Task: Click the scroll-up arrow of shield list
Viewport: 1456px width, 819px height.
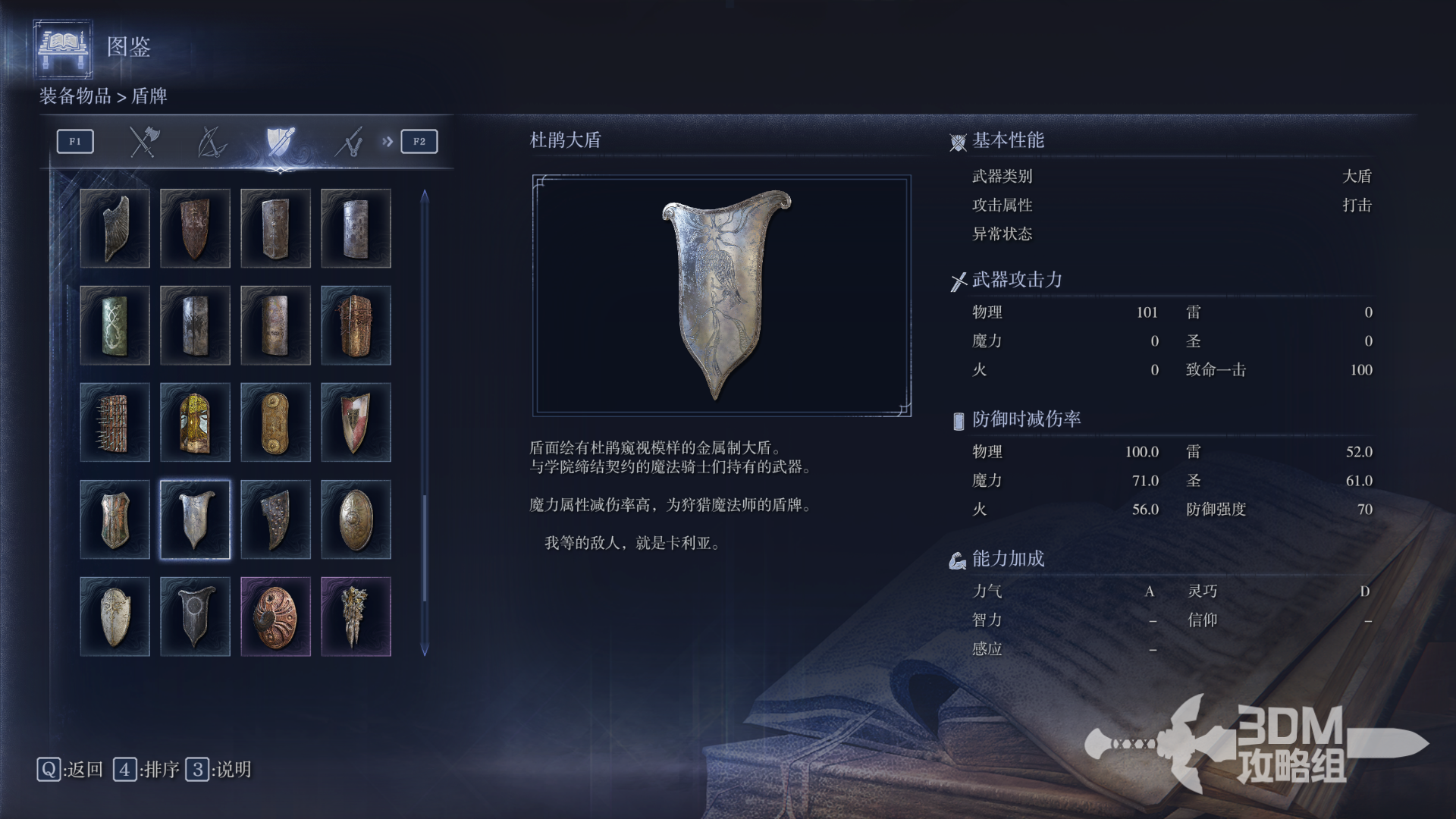Action: point(425,196)
